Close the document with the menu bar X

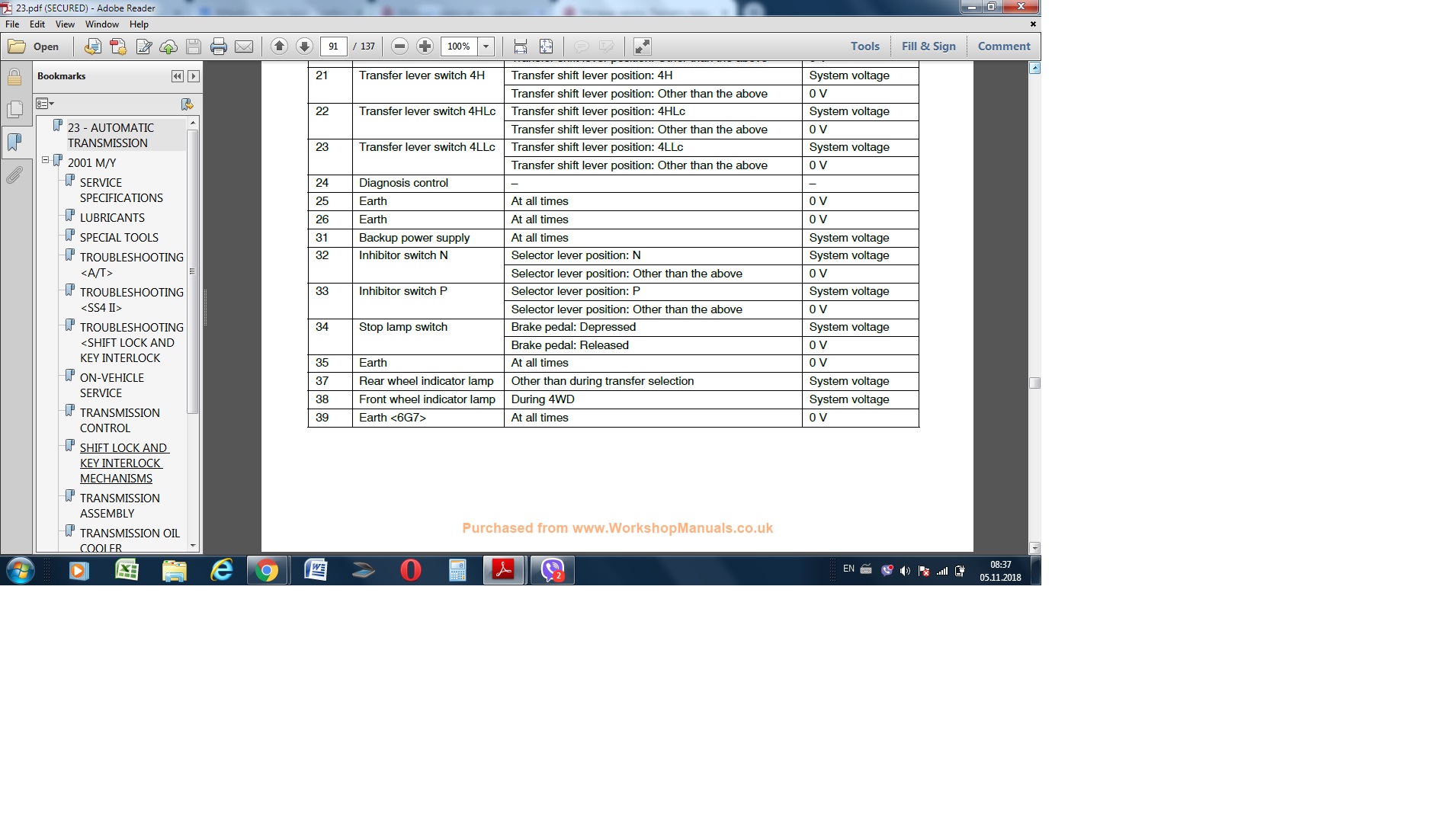click(1033, 24)
